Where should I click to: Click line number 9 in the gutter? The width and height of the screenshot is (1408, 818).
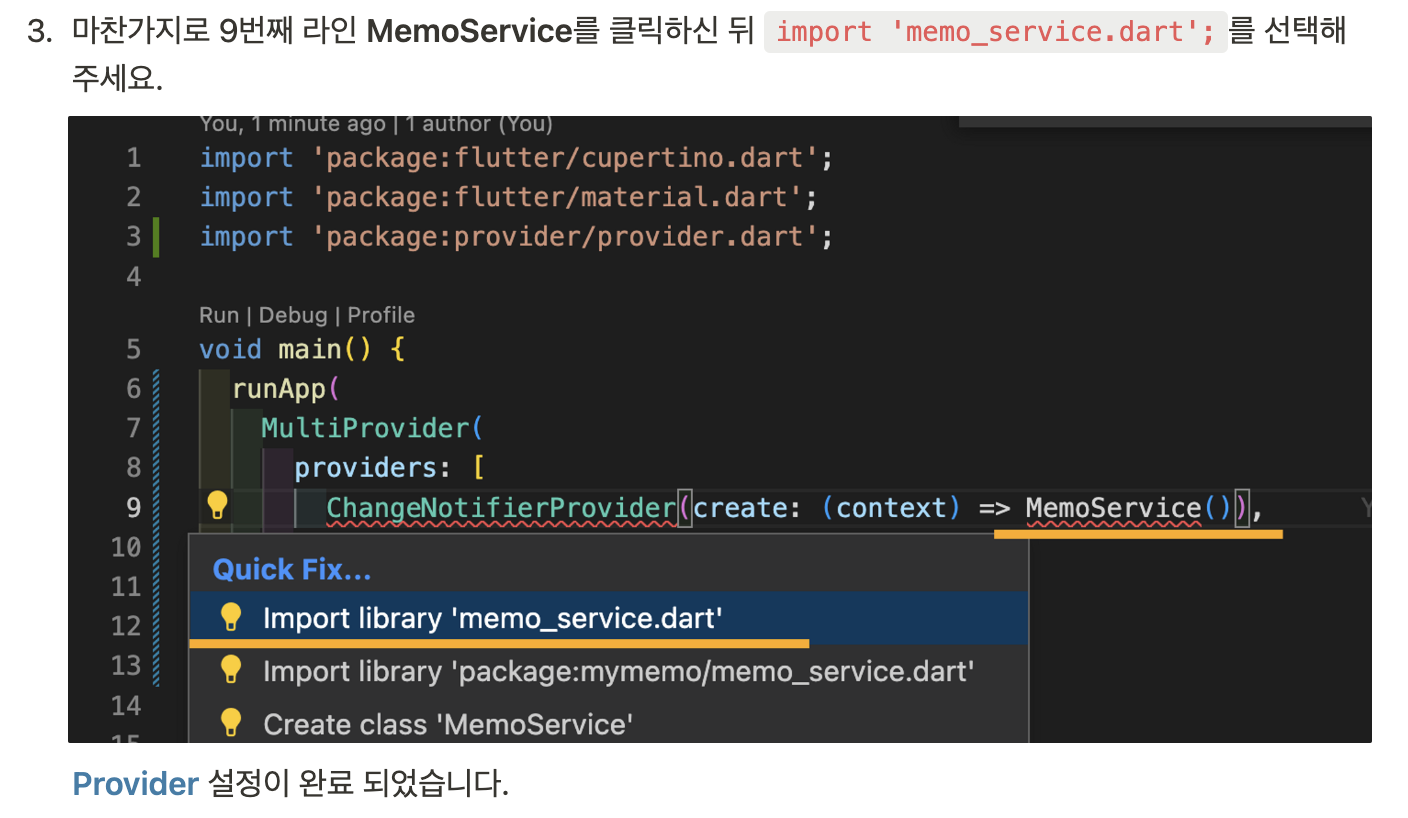134,508
